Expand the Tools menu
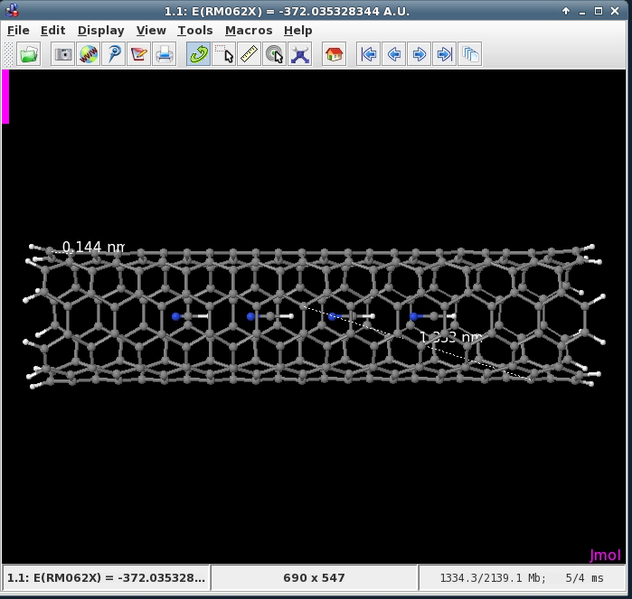The height and width of the screenshot is (599, 632). (x=195, y=30)
